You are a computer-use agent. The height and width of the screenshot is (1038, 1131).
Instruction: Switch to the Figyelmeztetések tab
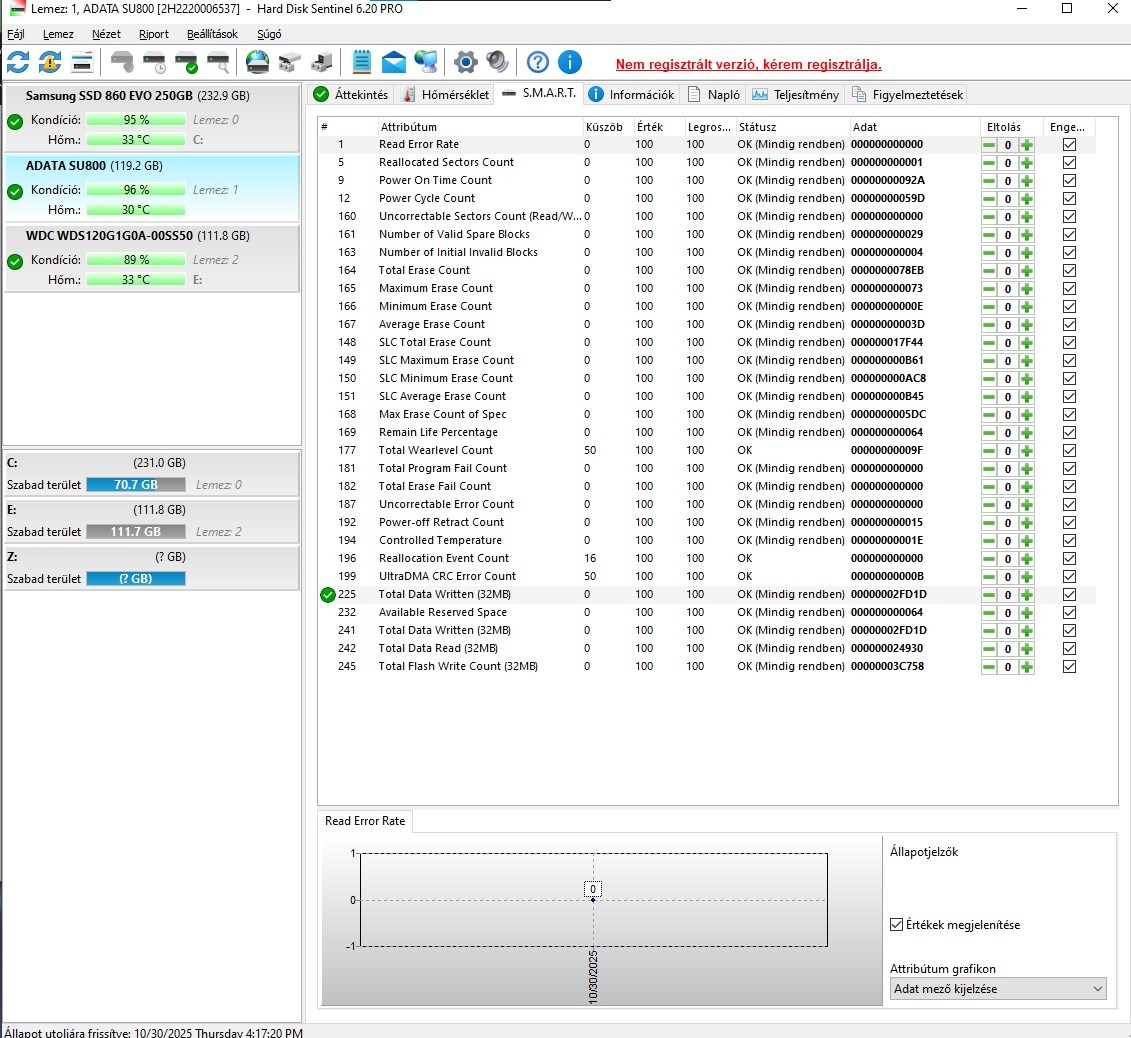[907, 94]
